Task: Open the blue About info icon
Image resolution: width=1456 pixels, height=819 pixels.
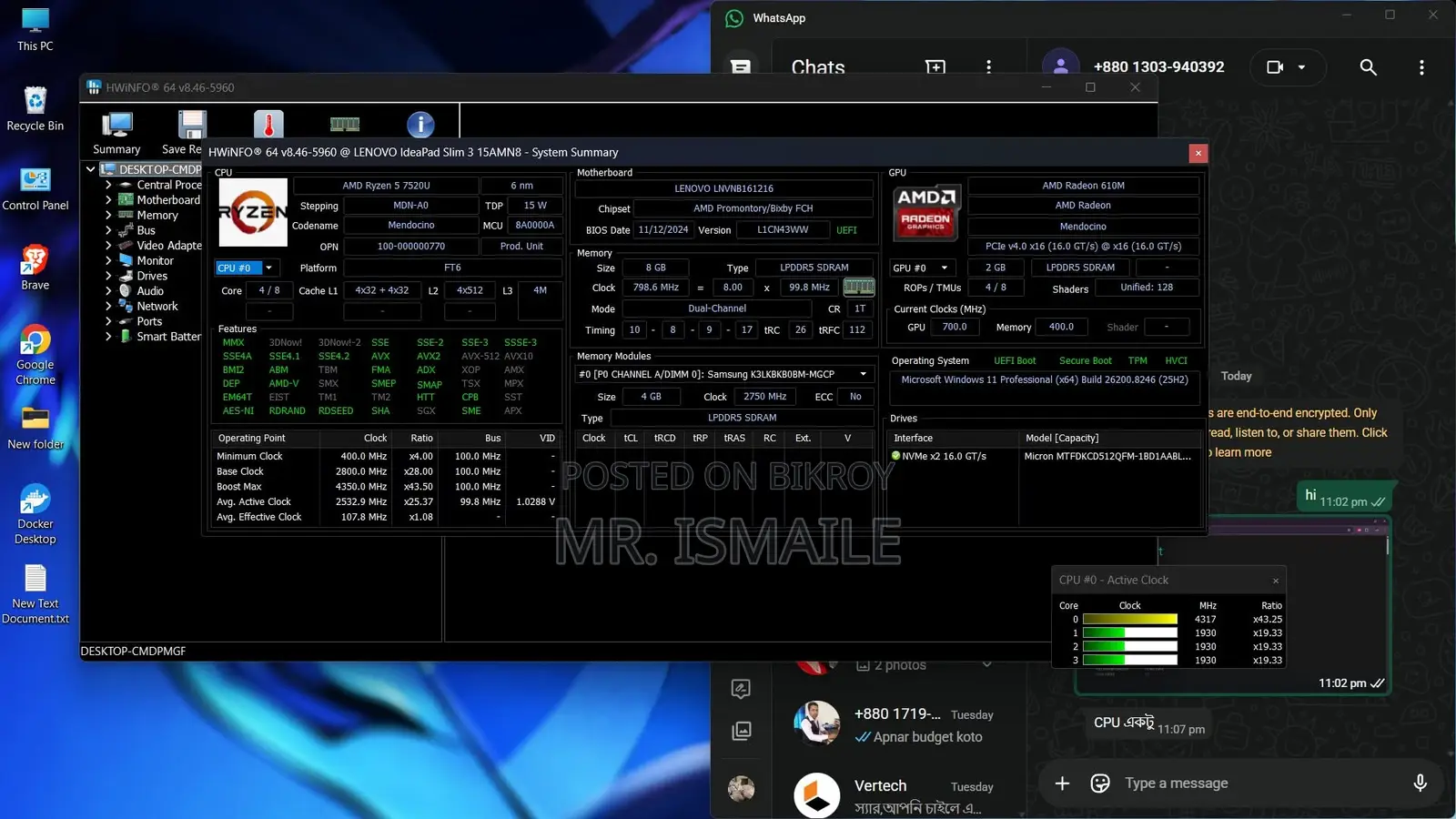Action: [420, 125]
